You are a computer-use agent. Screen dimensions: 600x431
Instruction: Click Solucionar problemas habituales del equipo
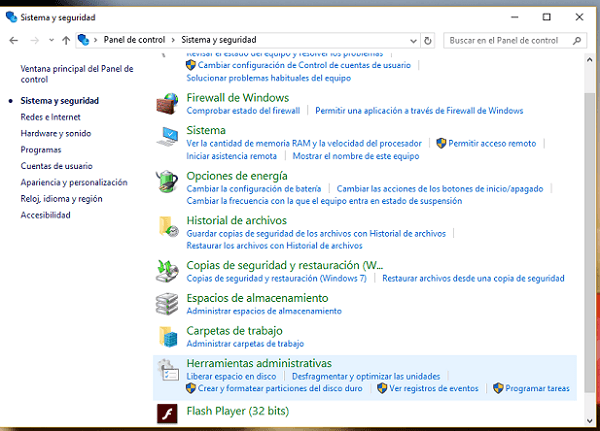[269, 78]
